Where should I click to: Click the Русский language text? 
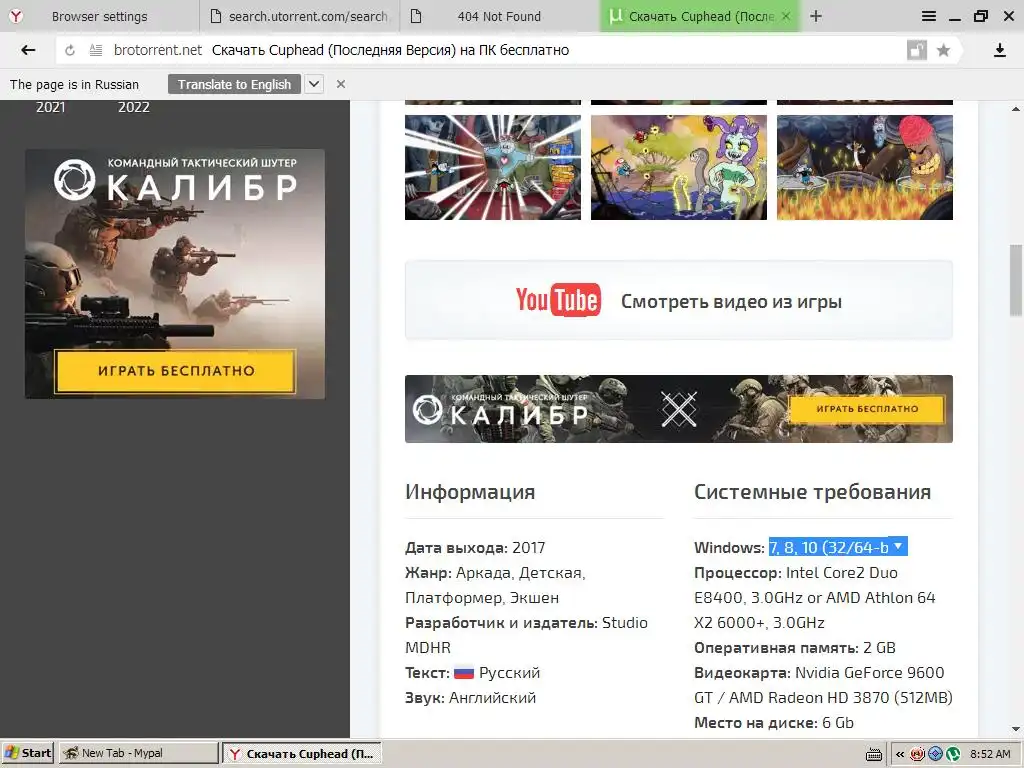509,673
